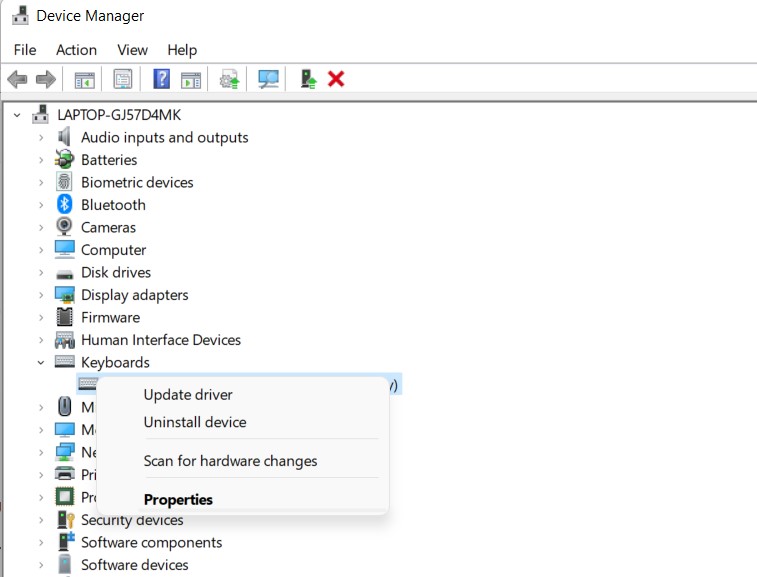Open the View menu
Image resolution: width=757 pixels, height=577 pixels.
tap(132, 50)
